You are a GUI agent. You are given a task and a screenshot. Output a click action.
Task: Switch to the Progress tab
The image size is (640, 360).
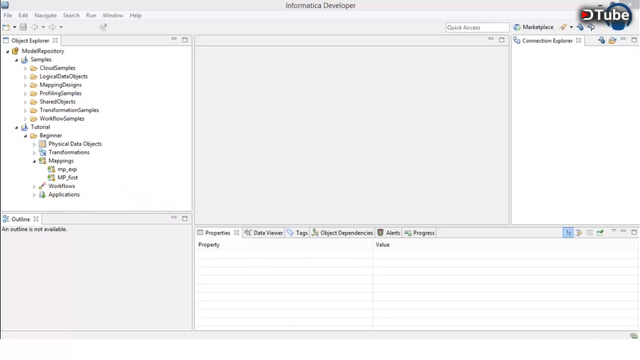tap(420, 233)
